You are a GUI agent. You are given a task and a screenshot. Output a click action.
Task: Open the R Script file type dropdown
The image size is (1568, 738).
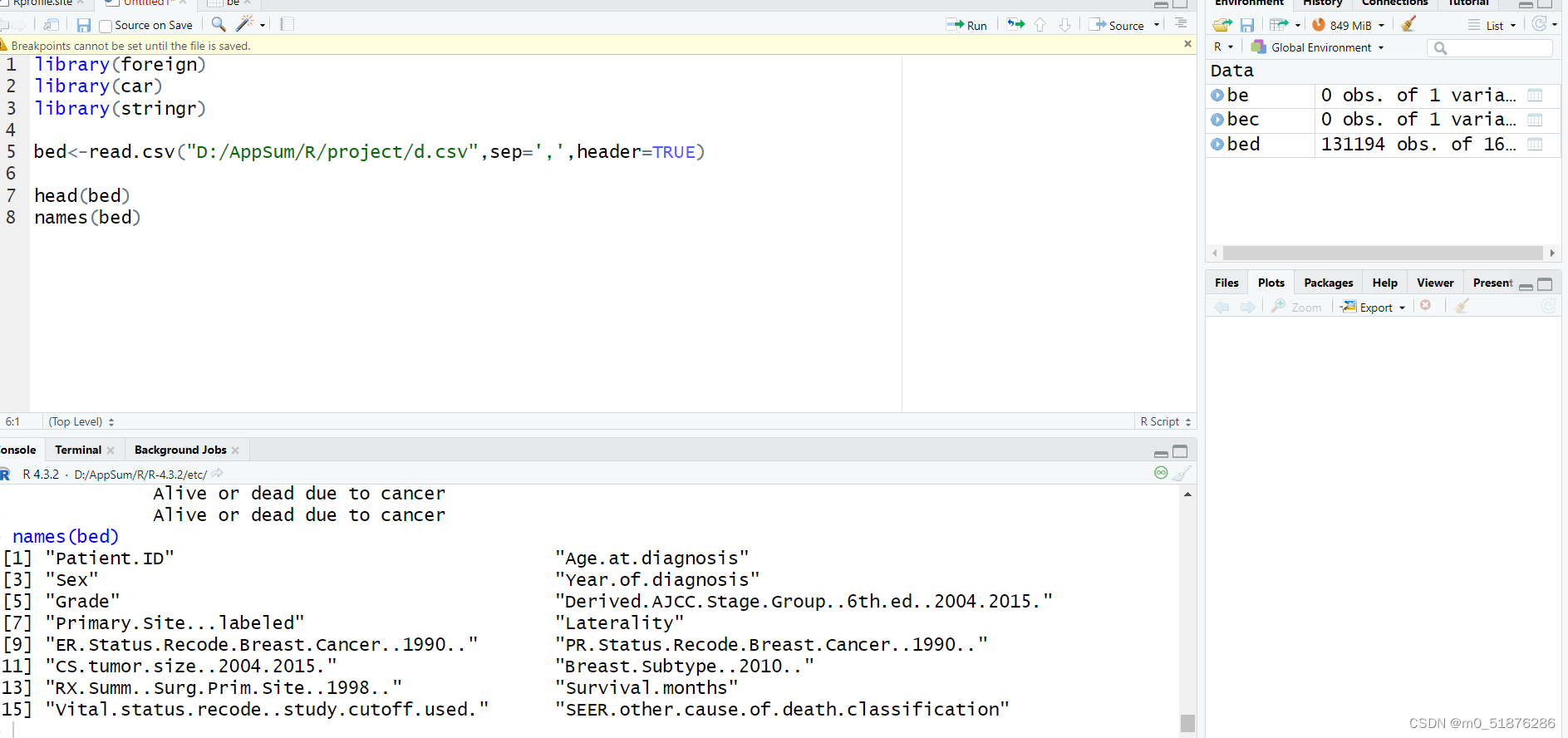coord(1166,422)
